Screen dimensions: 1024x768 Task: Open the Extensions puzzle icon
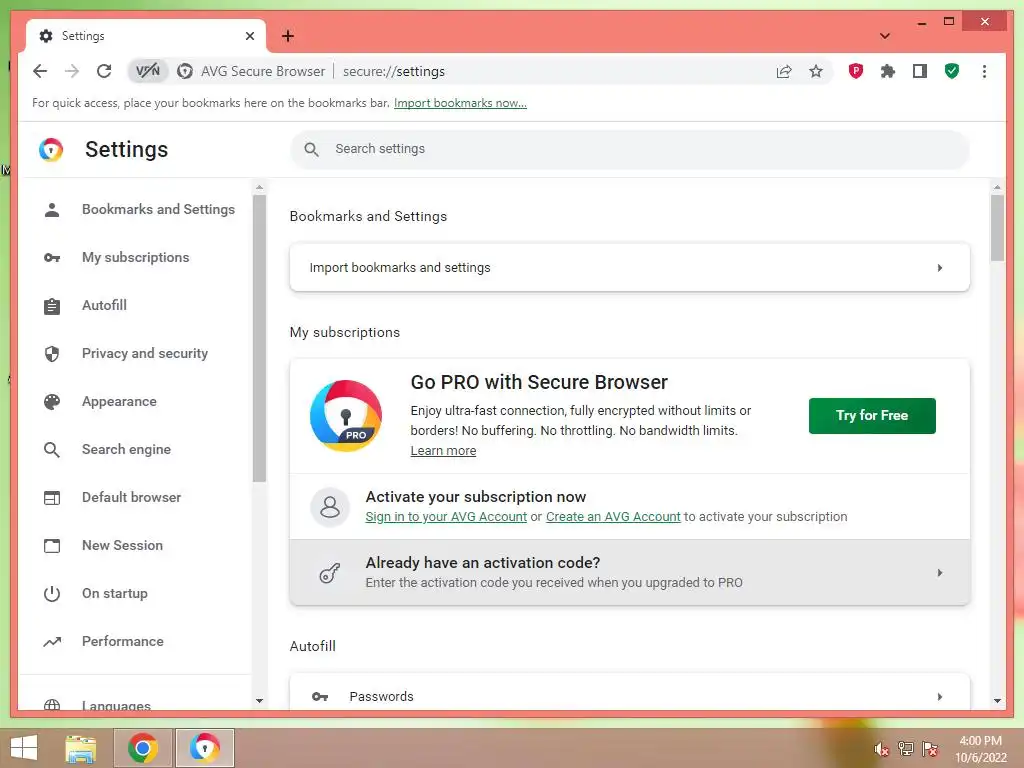[x=888, y=71]
